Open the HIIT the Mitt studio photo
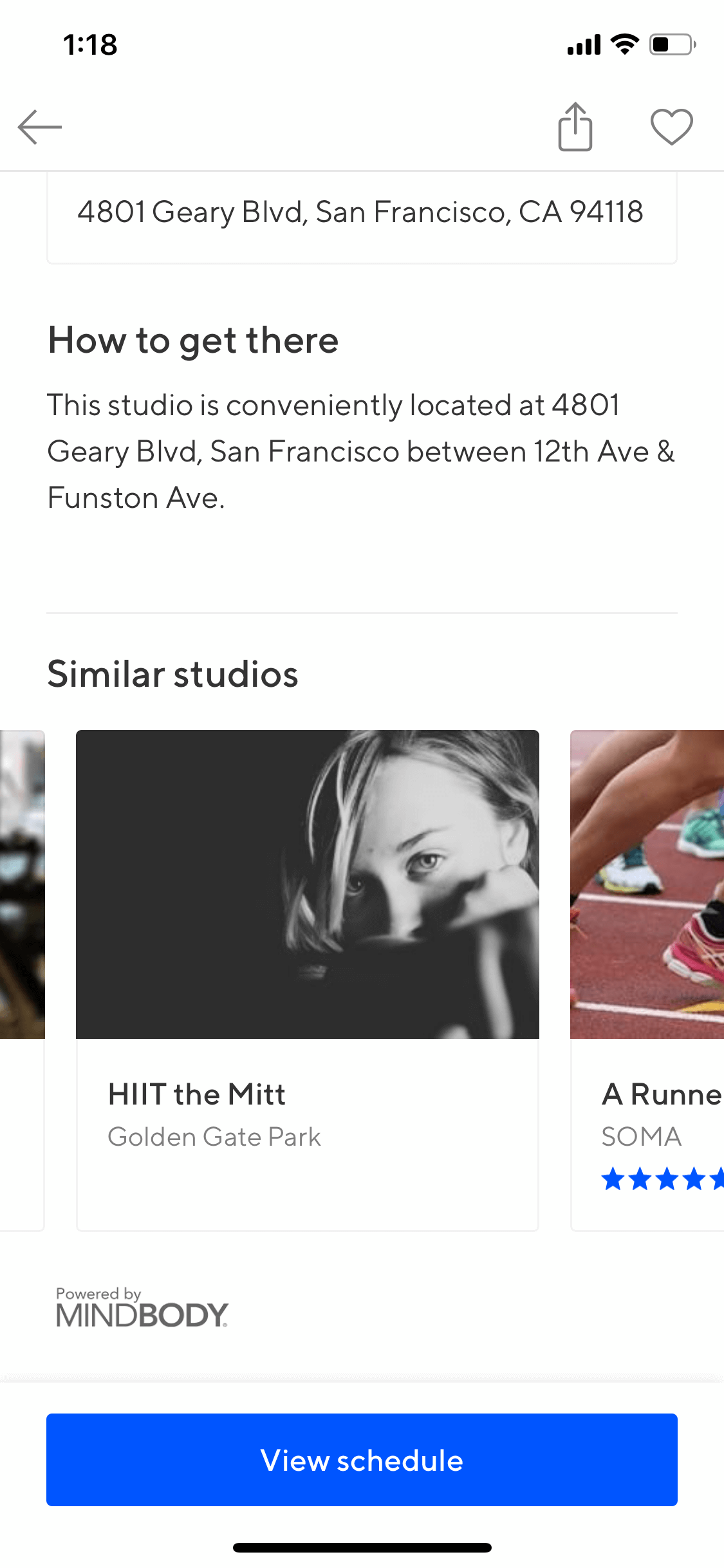 pos(308,884)
